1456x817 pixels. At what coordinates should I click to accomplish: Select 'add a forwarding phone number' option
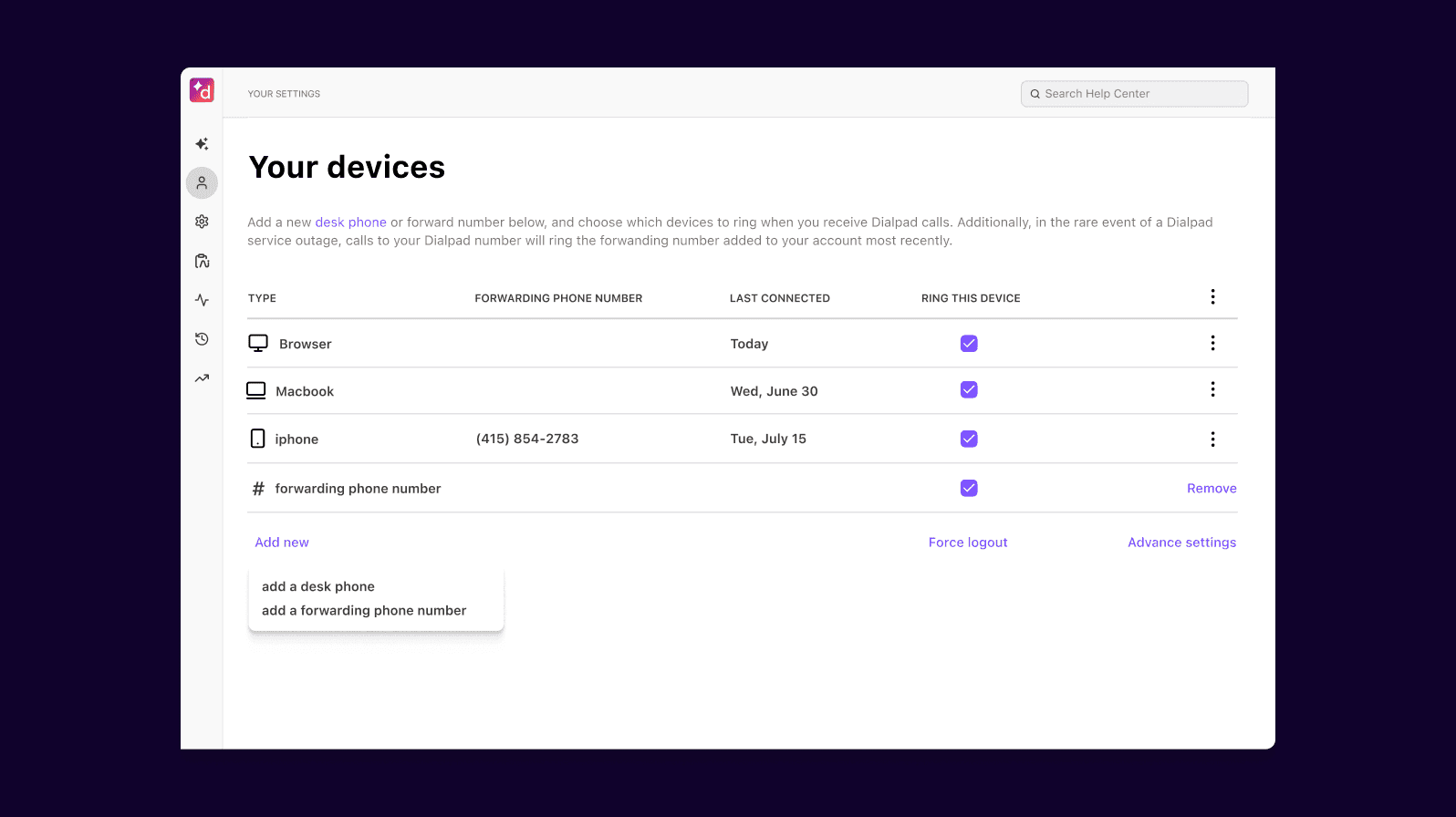tap(364, 611)
